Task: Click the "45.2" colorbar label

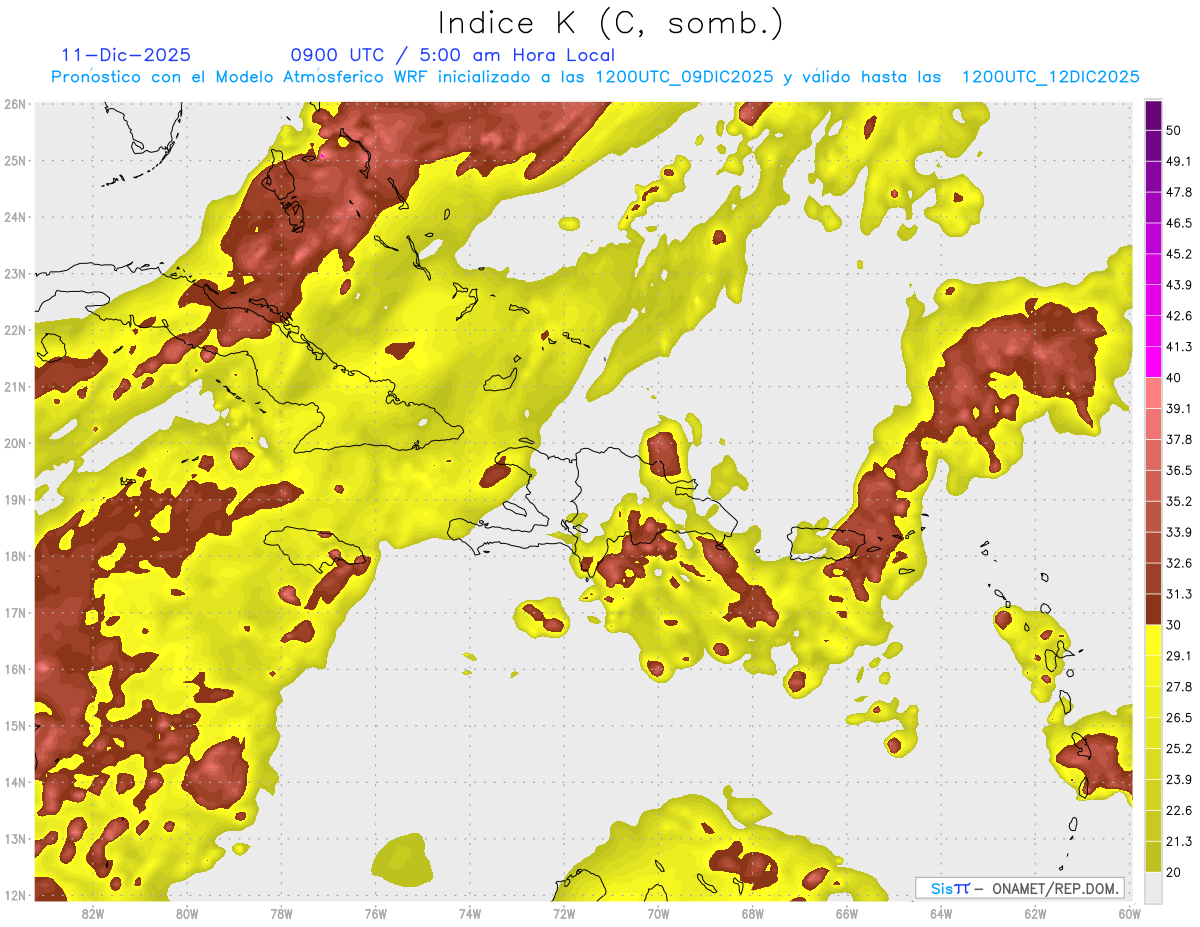Action: (x=1179, y=254)
